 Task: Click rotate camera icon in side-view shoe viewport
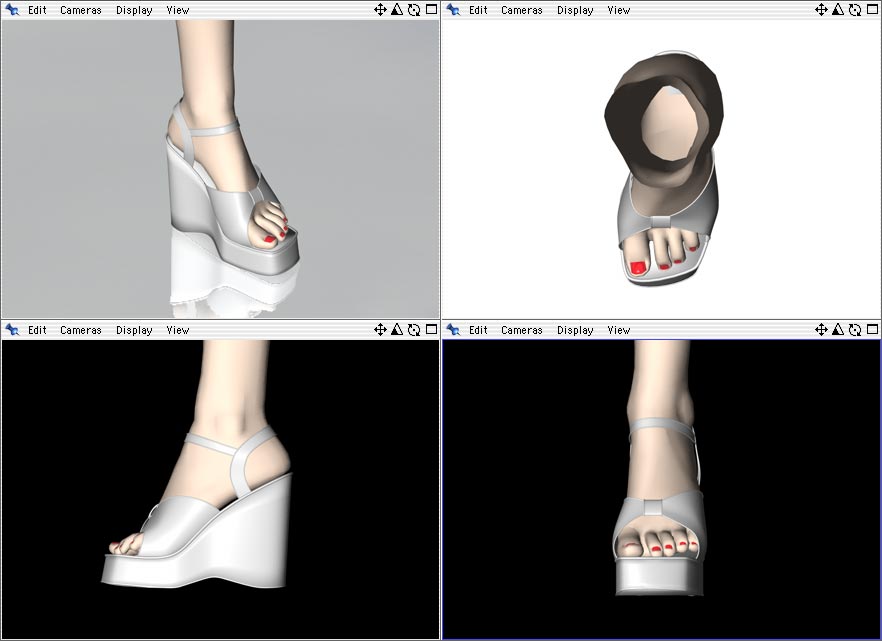point(414,329)
